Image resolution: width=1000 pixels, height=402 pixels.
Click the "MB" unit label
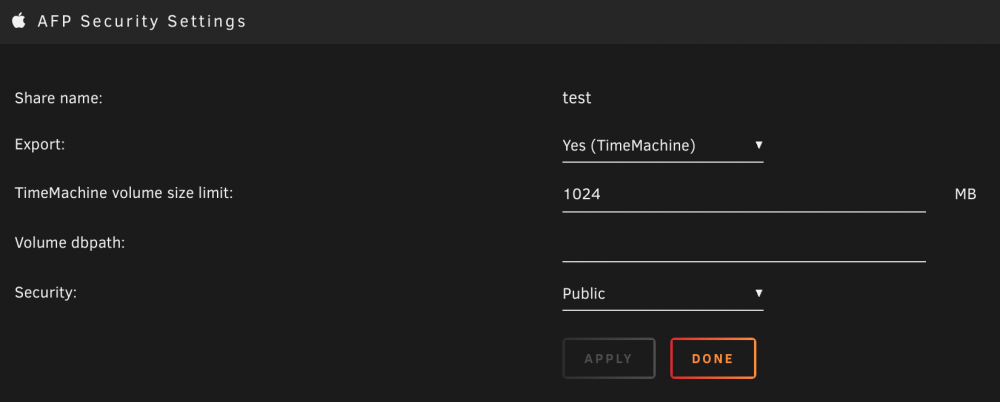pos(966,195)
